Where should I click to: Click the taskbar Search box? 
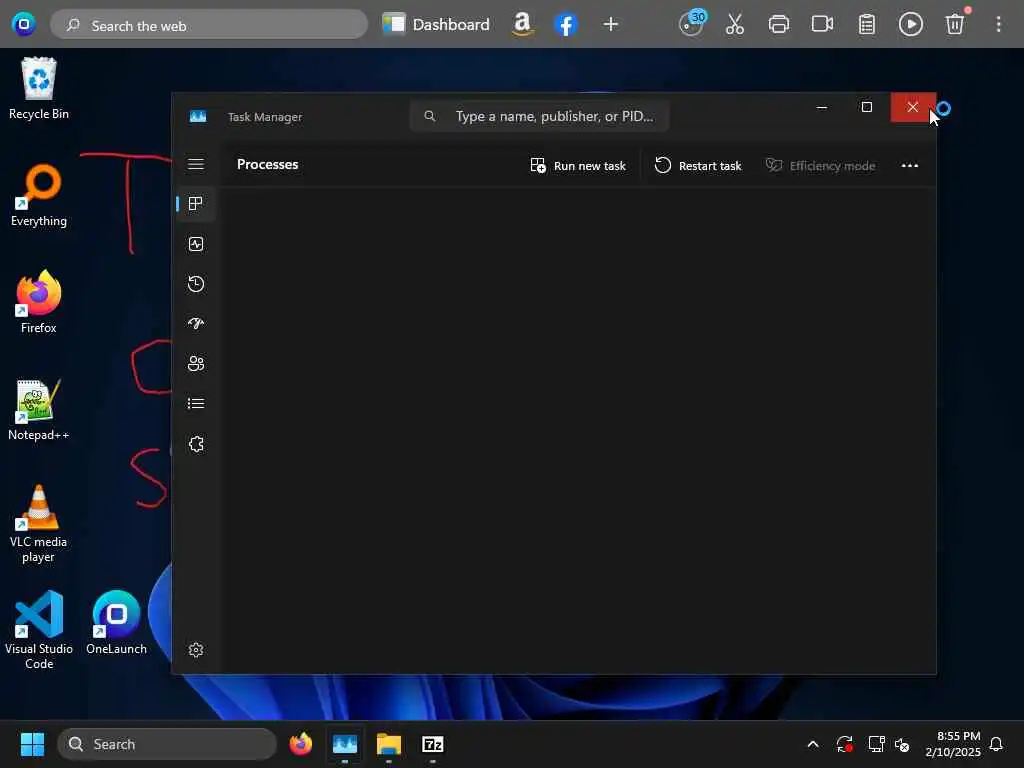click(167, 744)
